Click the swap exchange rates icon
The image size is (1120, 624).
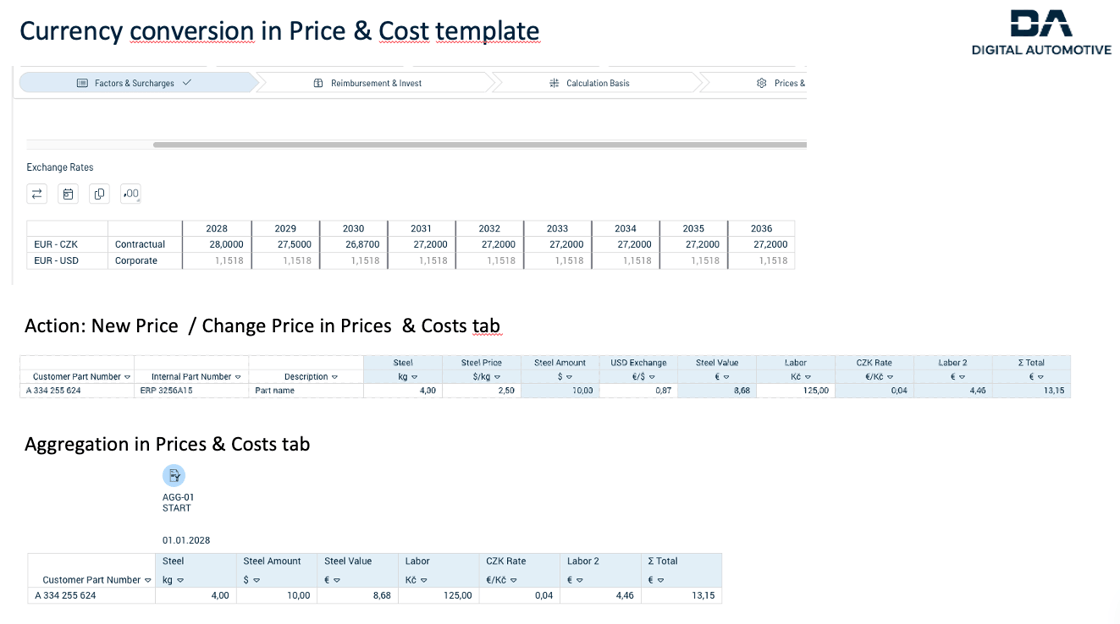point(37,193)
